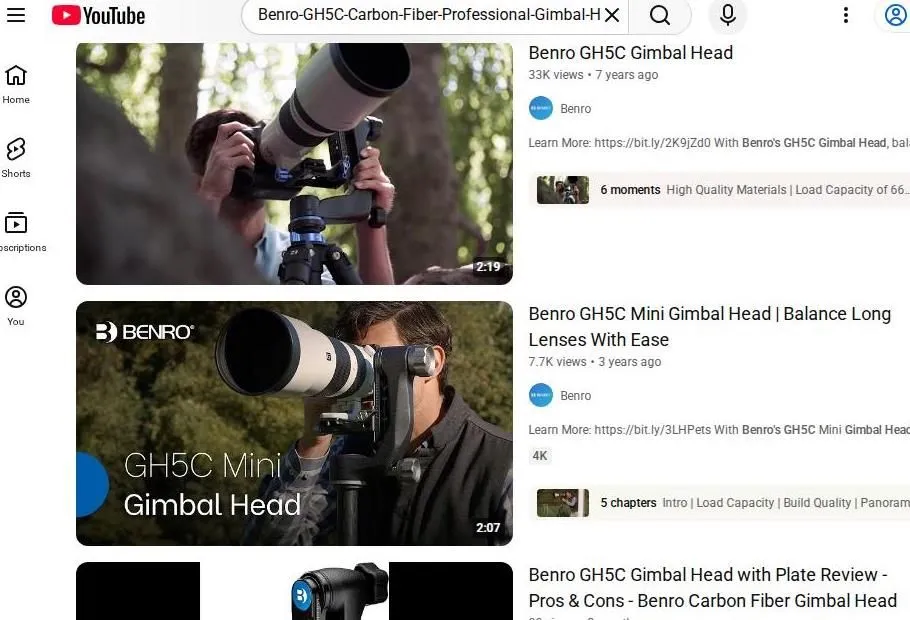Screen dimensions: 910x620
Task: Open title 'Benro GH5C Gimbal Head with Plate Review'
Action: (x=713, y=587)
